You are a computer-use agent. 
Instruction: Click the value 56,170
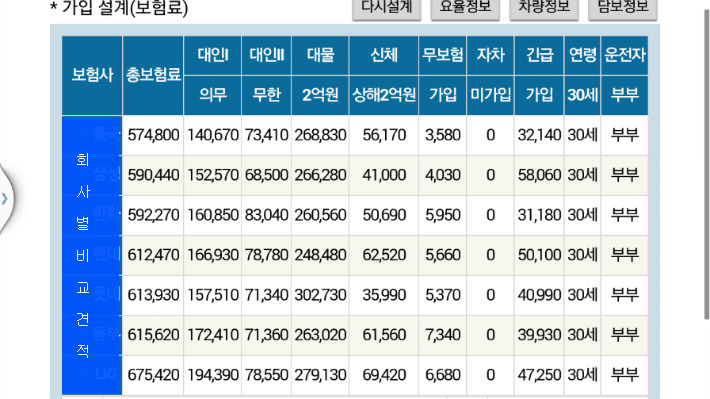[x=384, y=135]
